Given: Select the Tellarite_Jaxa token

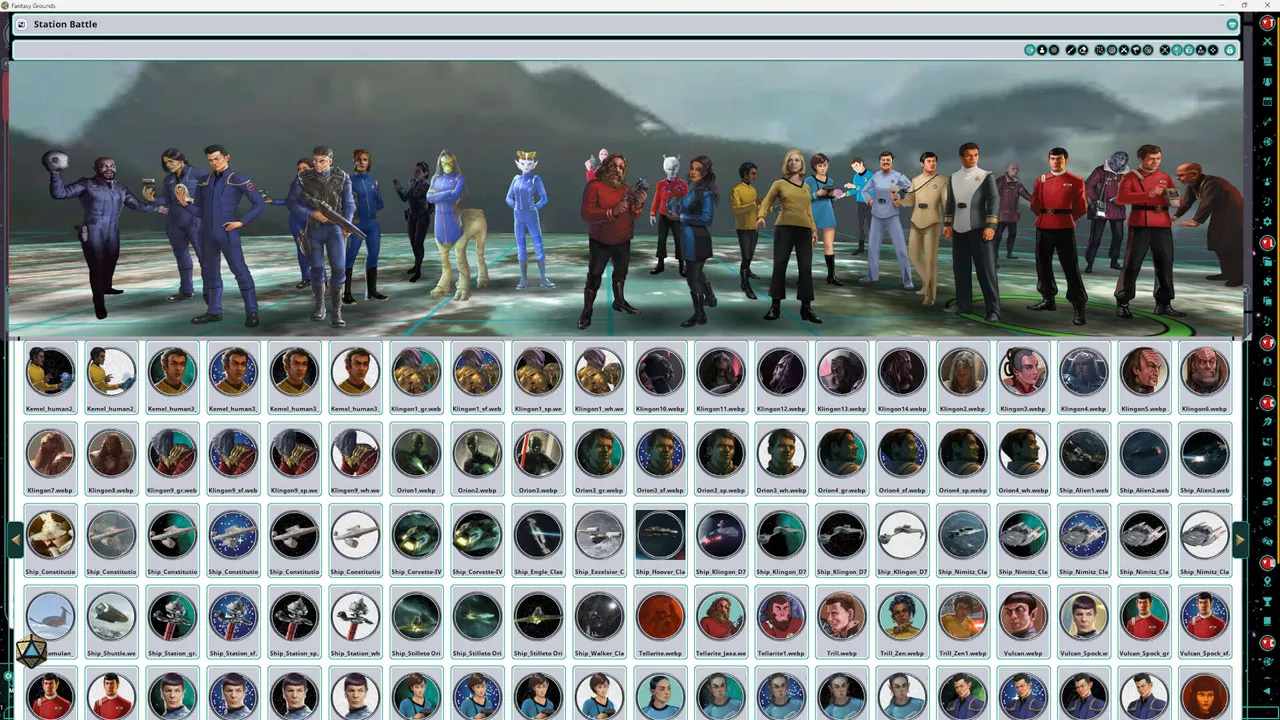Looking at the screenshot, I should 720,623.
